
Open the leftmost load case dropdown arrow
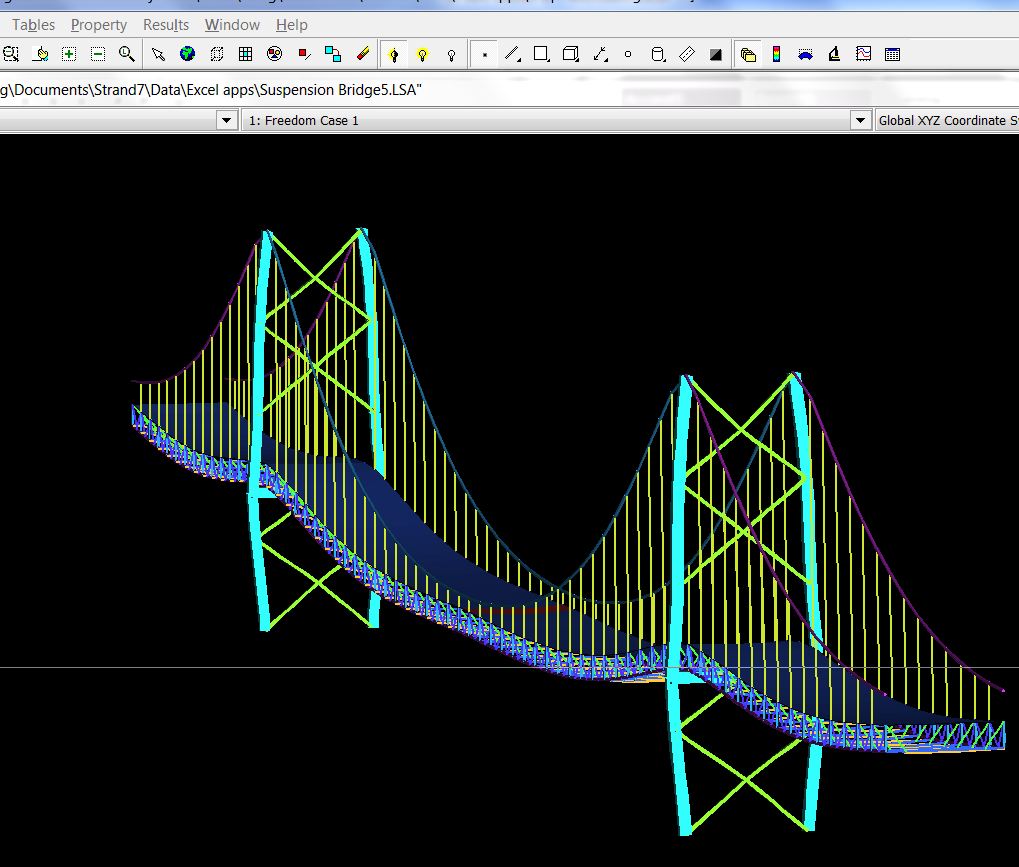226,121
